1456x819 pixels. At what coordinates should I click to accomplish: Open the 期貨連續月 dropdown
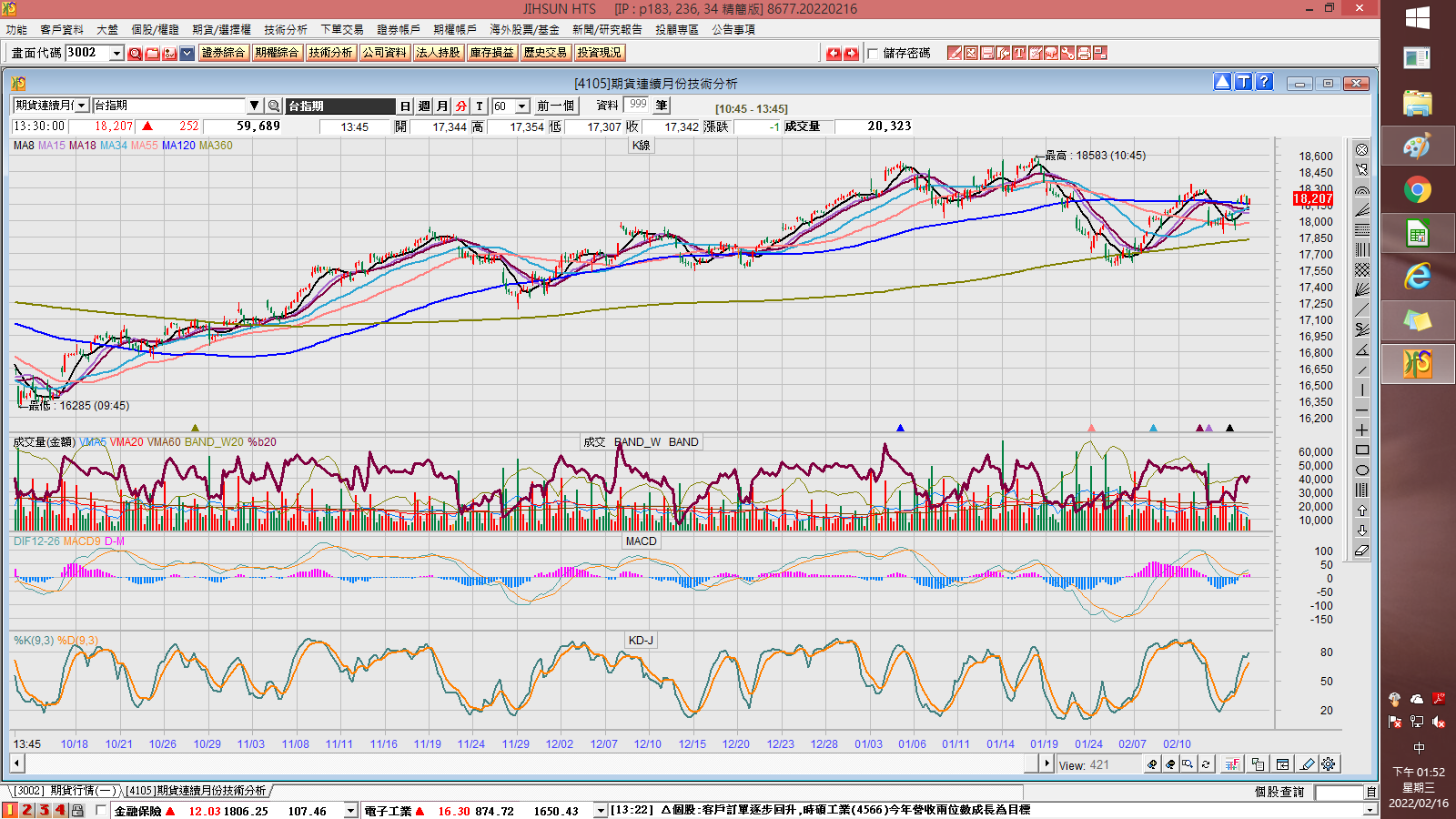(x=81, y=106)
